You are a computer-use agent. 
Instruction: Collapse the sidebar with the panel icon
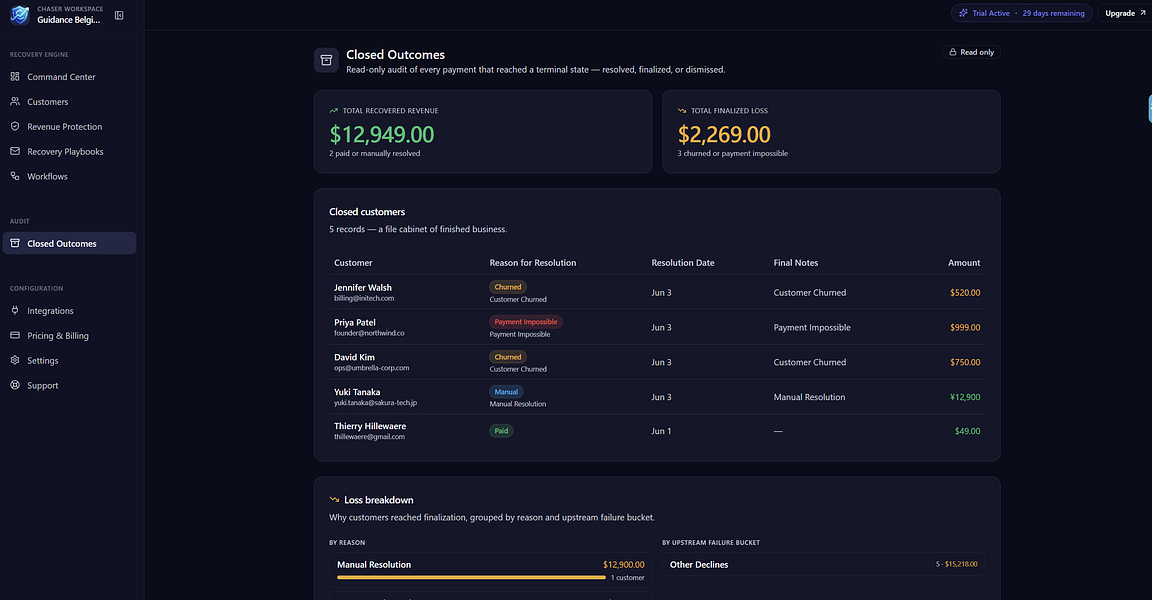click(119, 15)
